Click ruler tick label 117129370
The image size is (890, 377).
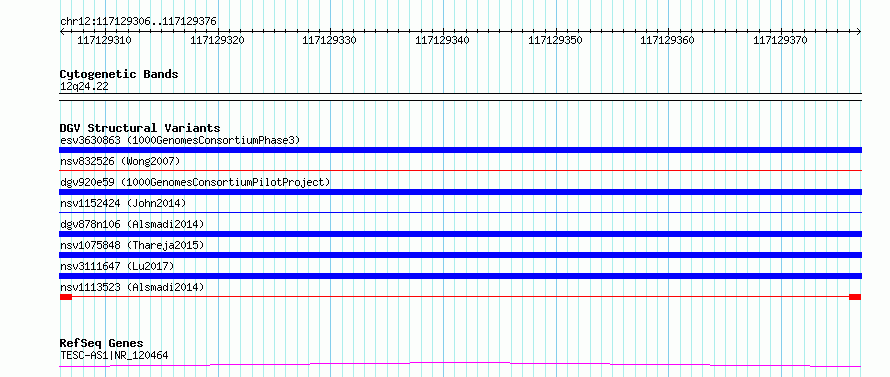click(780, 40)
